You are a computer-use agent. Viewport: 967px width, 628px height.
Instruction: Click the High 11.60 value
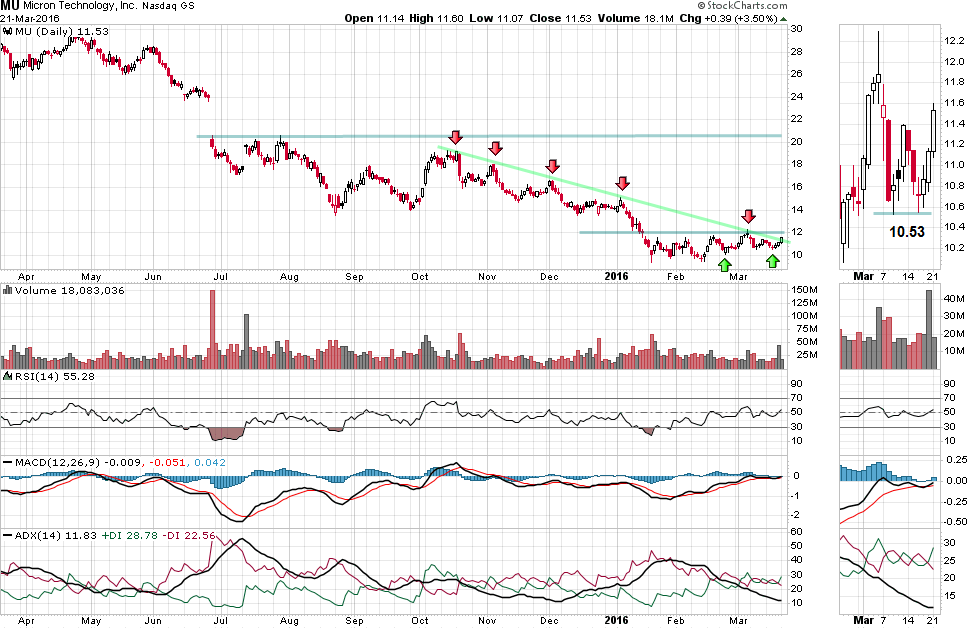point(436,19)
